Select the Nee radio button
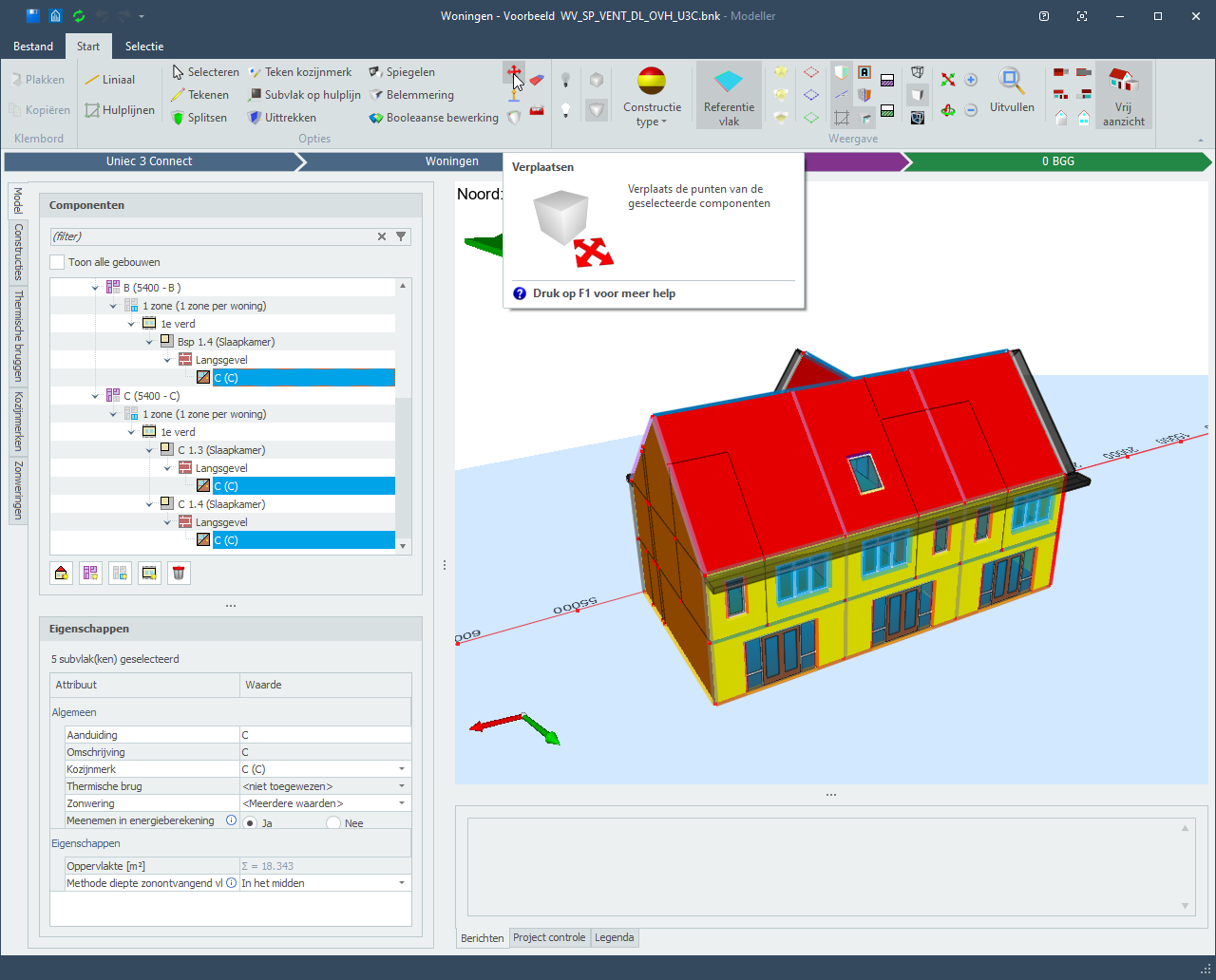Screen dimensions: 1216x980 point(333,823)
